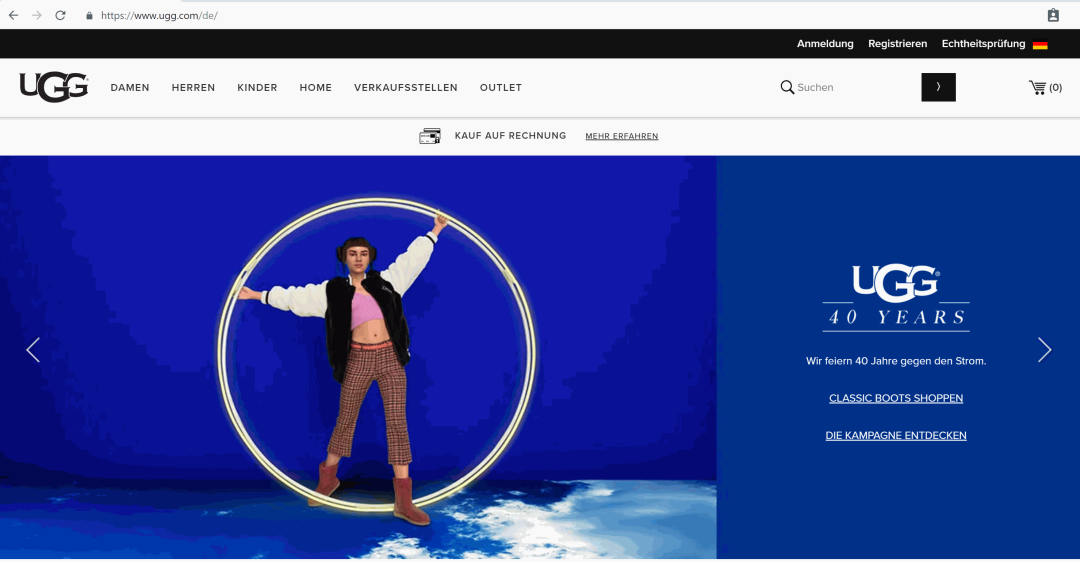Click the UGG 40 Years banner logo

point(895,298)
